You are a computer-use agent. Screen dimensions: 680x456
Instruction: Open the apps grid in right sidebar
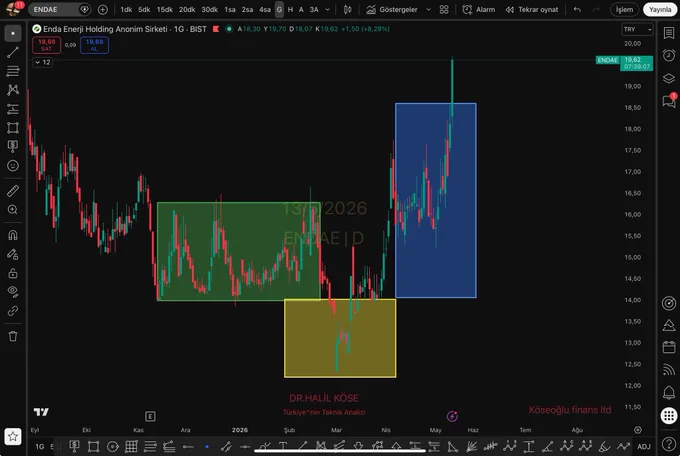669,416
